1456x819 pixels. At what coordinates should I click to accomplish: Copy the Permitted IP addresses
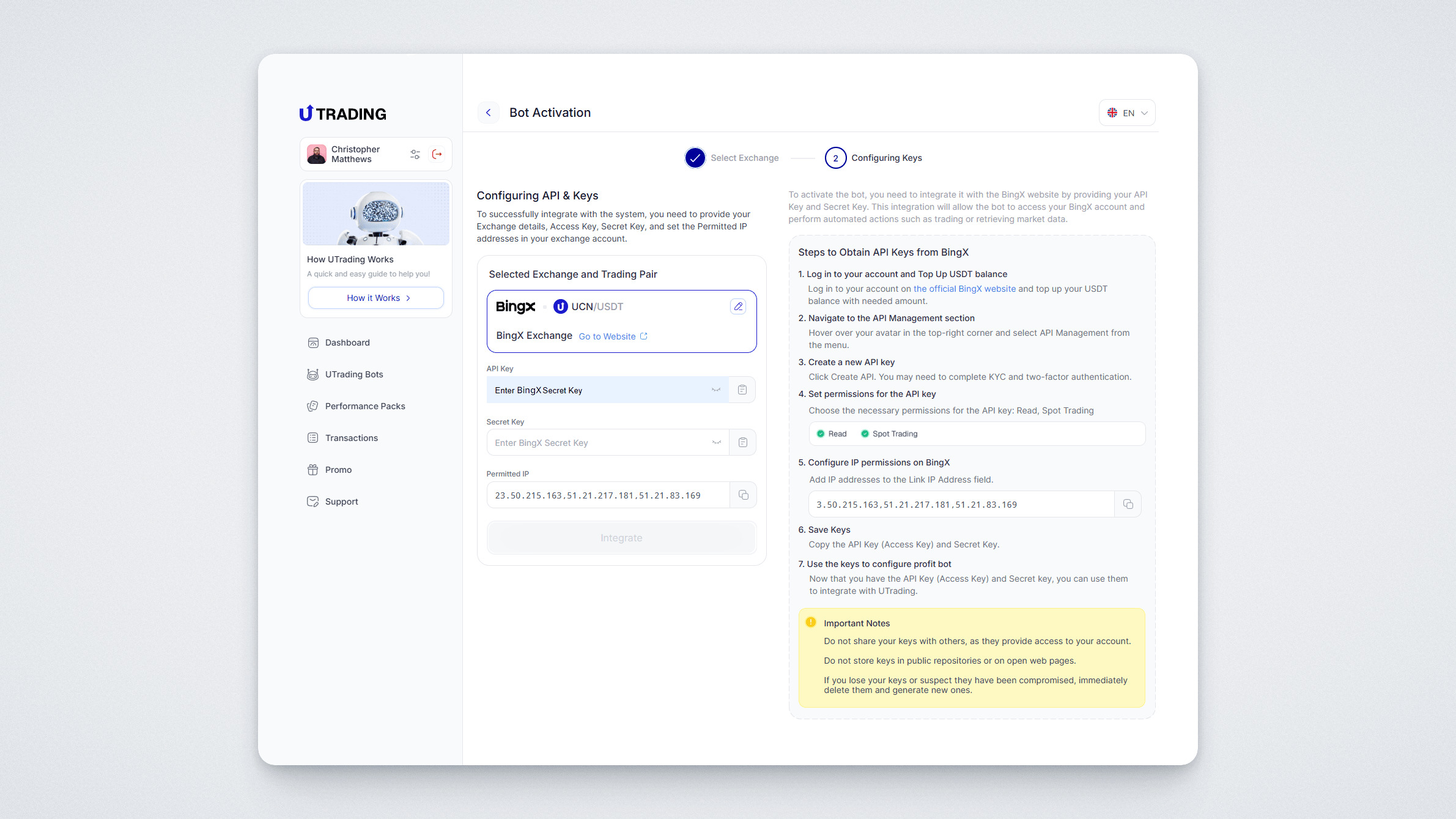tap(743, 495)
